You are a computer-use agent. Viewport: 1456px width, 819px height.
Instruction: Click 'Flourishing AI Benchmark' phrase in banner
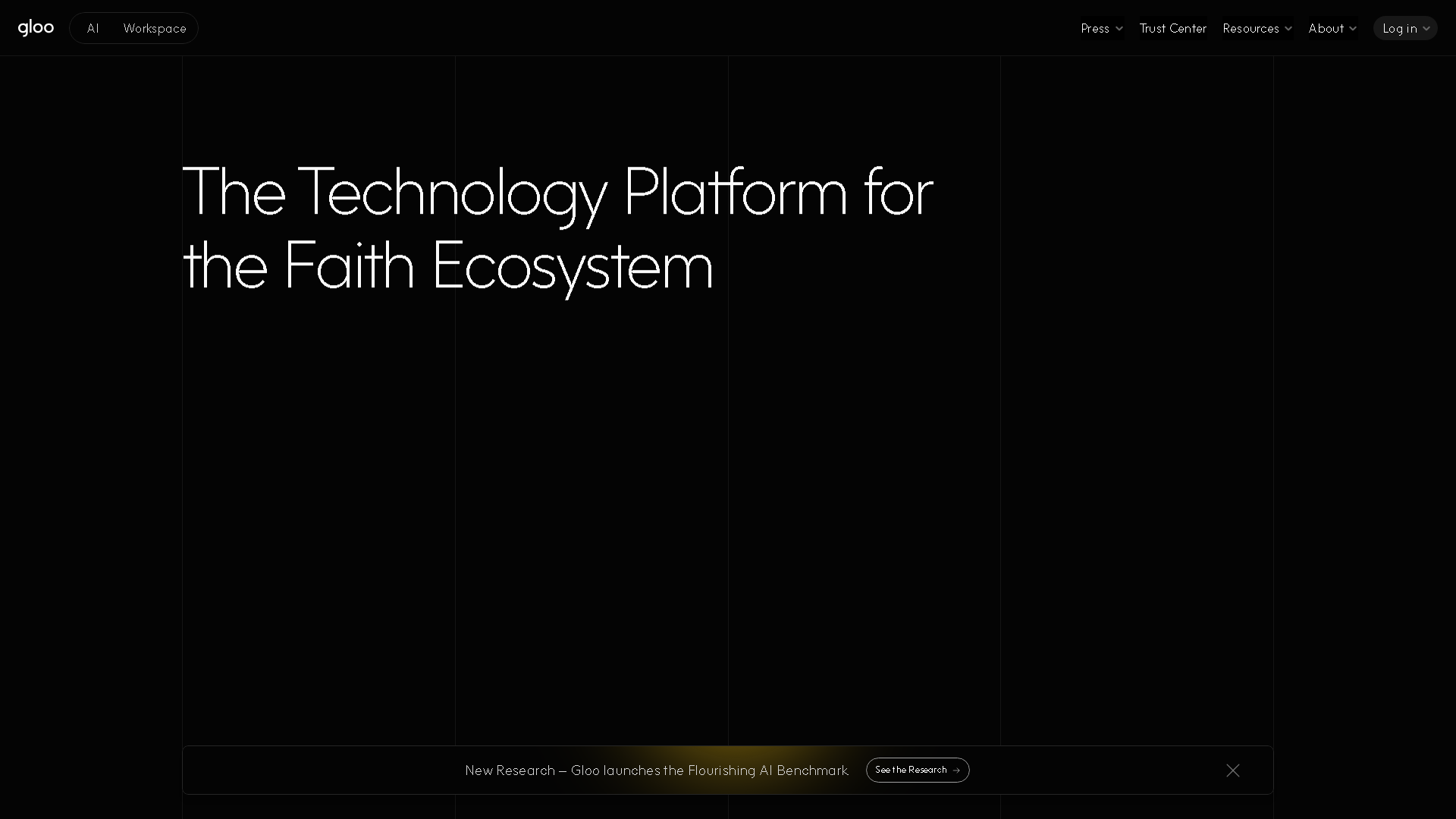[x=767, y=770]
